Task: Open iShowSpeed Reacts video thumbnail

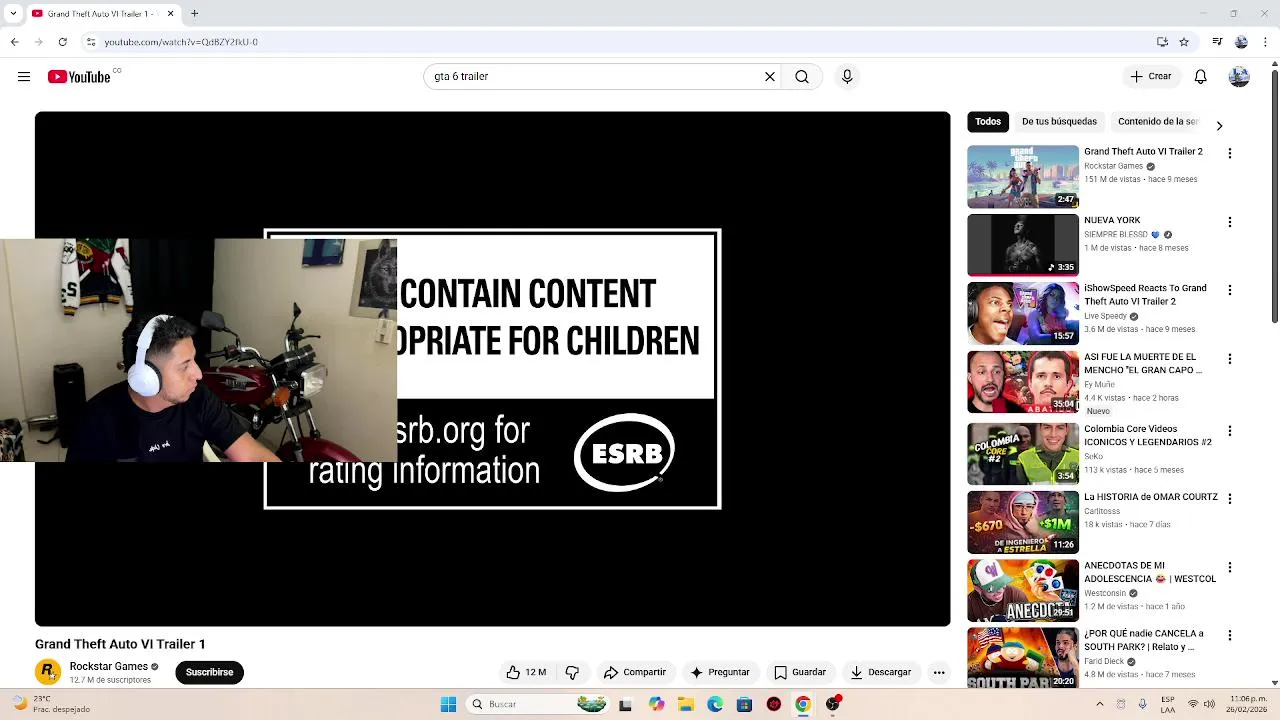Action: click(x=1023, y=313)
